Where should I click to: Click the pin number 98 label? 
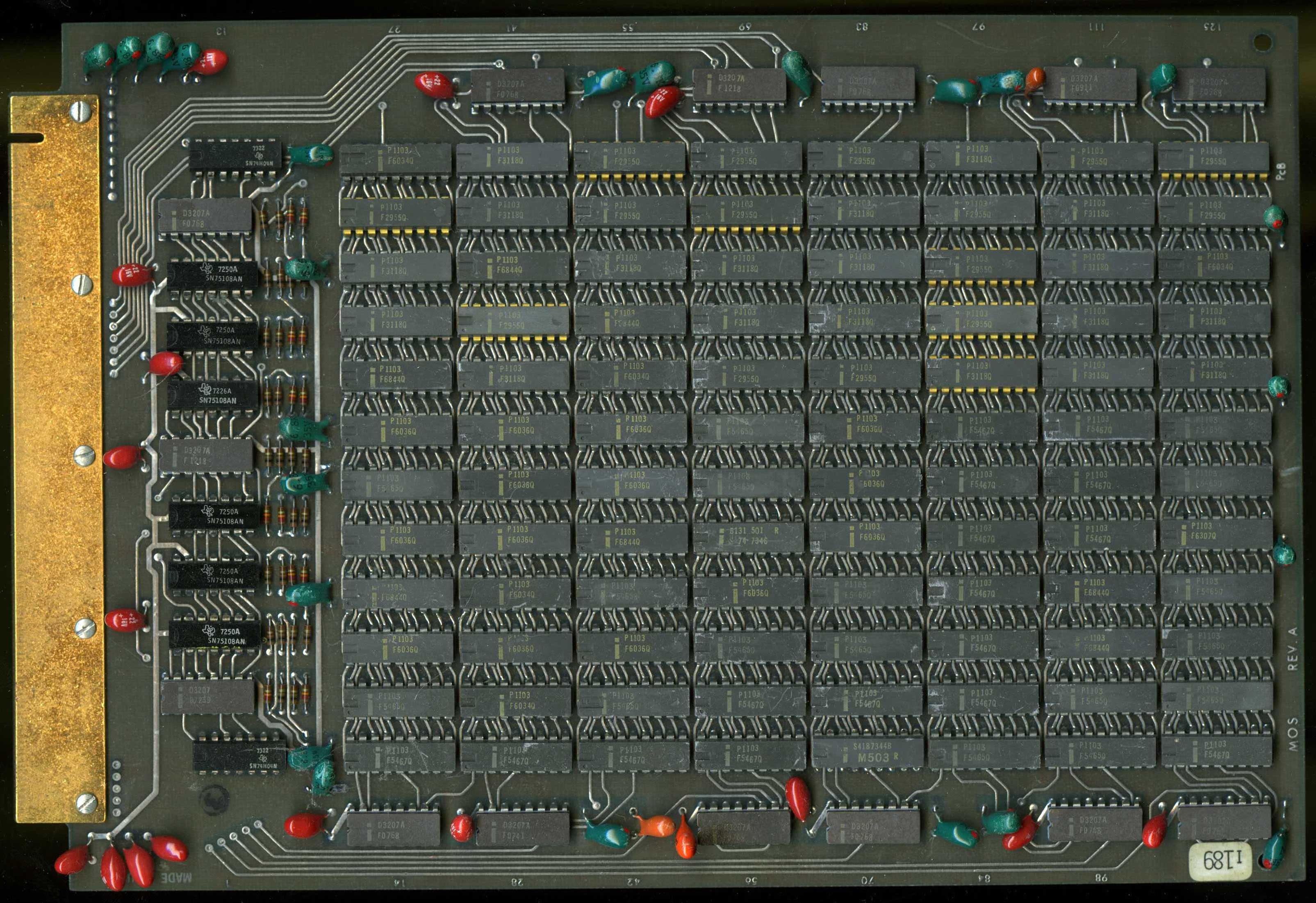point(1101,878)
